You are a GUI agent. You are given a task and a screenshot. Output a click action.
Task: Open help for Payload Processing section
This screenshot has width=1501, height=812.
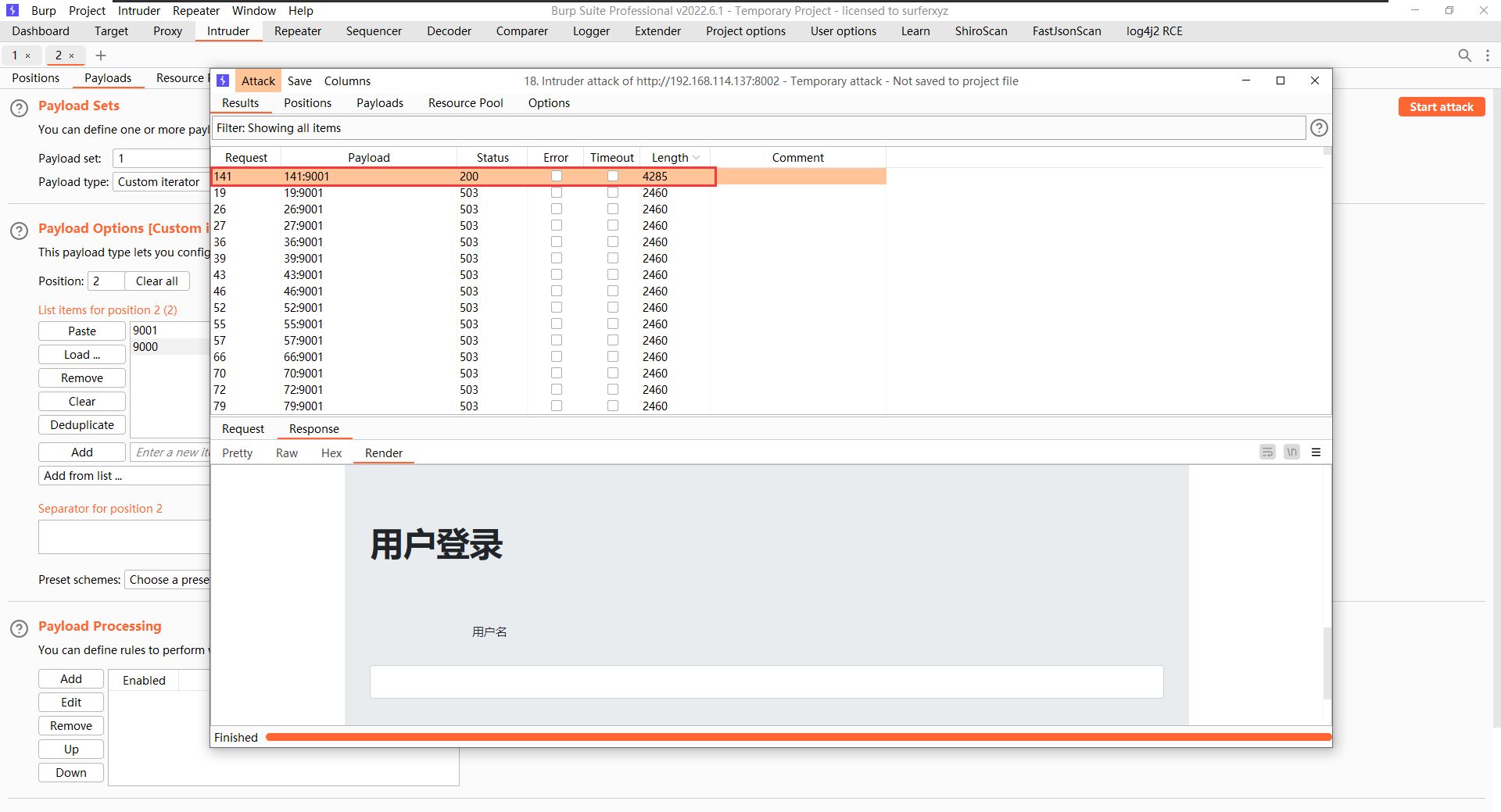pos(19,628)
